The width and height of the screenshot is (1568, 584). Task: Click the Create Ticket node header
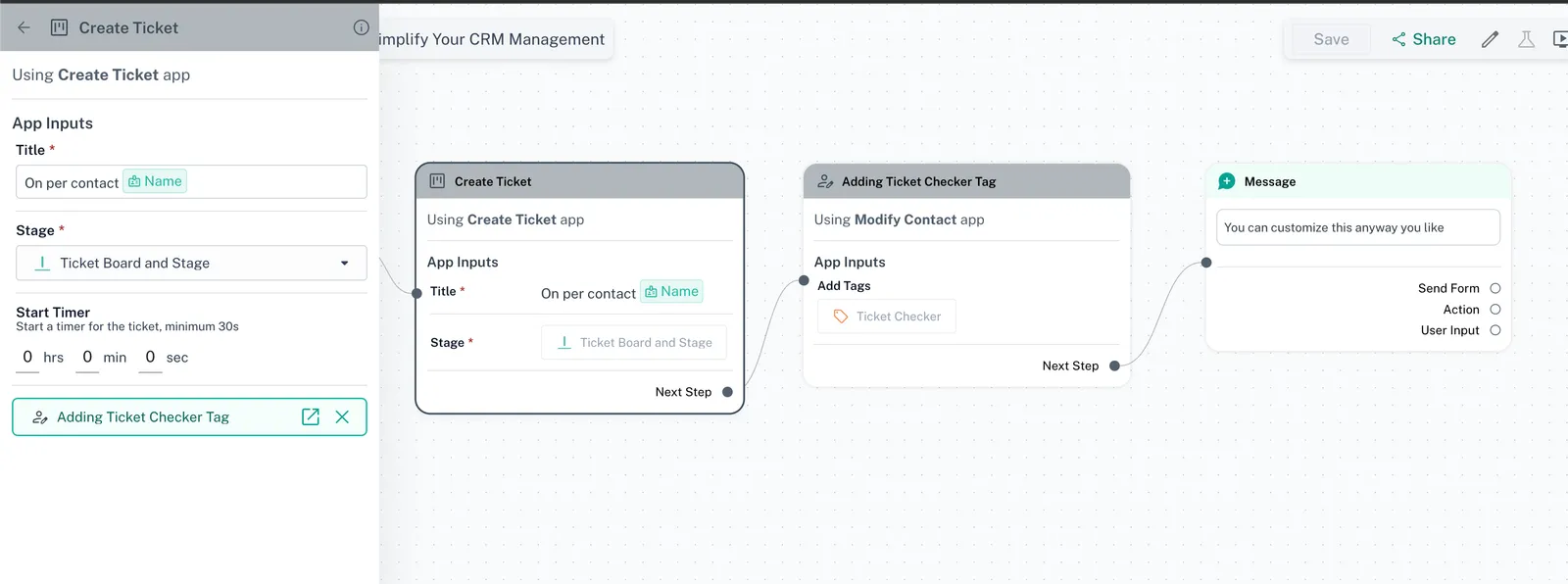579,181
